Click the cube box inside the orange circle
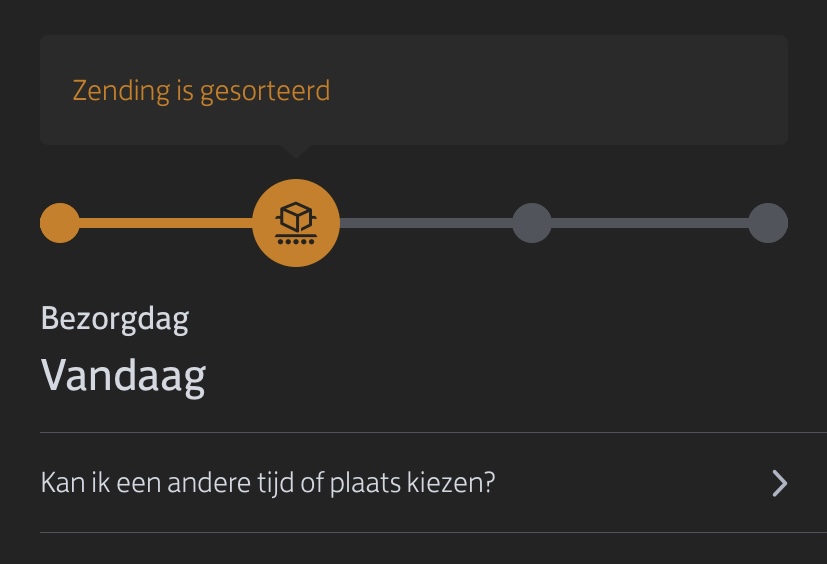The height and width of the screenshot is (564, 827). pos(296,217)
